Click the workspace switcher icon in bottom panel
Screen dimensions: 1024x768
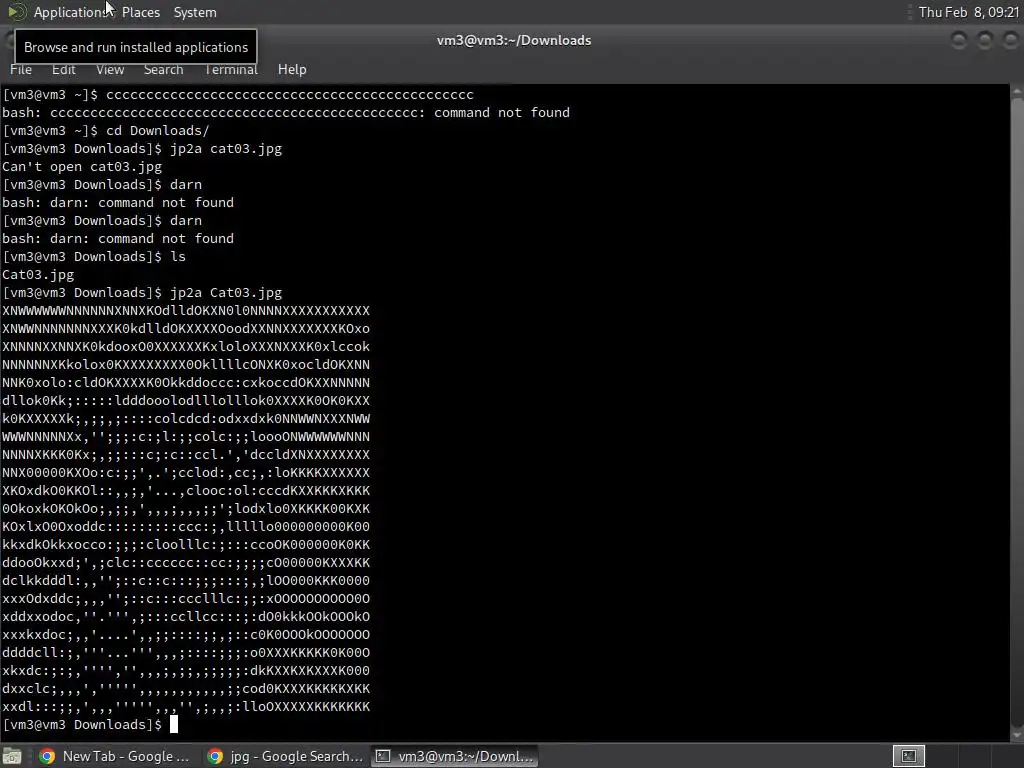click(x=908, y=756)
